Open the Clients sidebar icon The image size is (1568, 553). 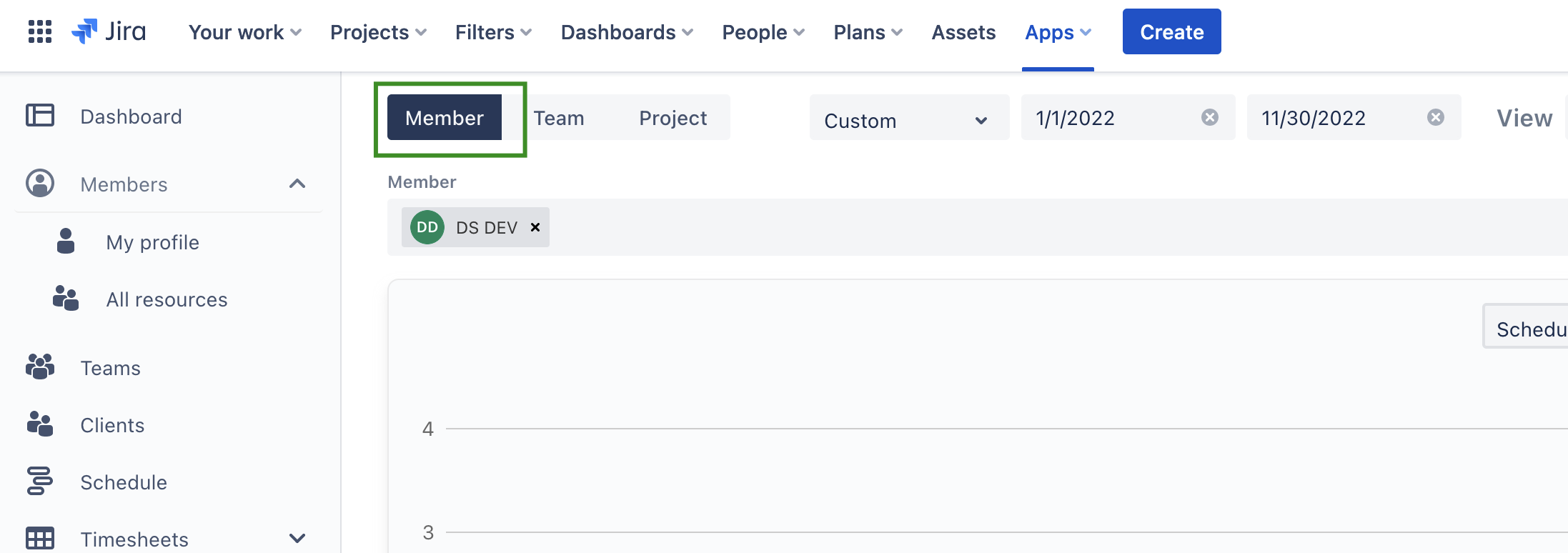point(40,424)
